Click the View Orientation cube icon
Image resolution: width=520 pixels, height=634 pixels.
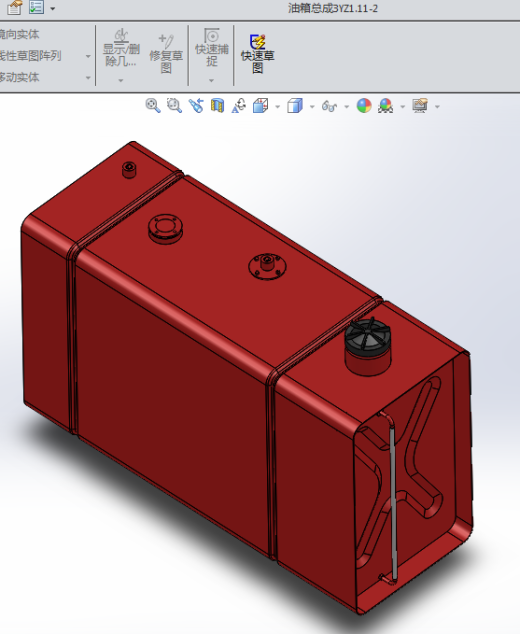[x=260, y=106]
